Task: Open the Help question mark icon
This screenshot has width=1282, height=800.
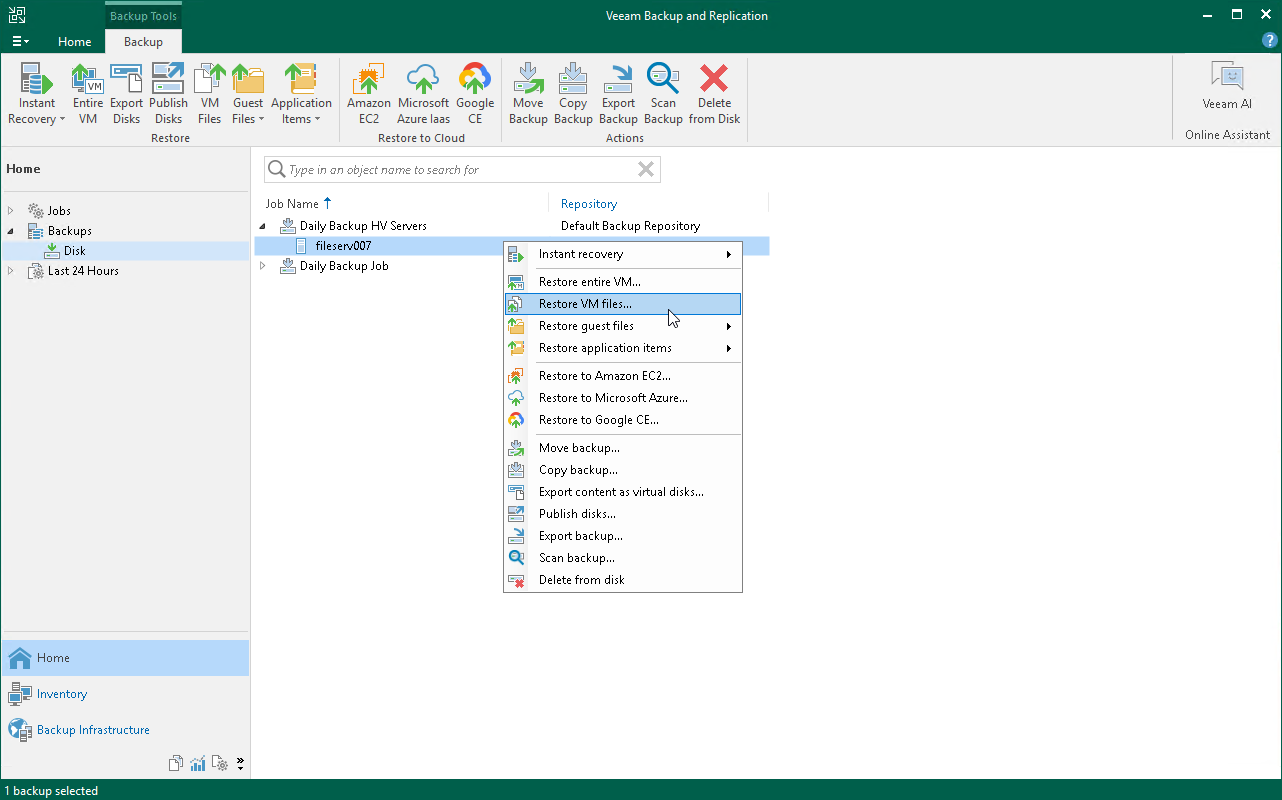Action: click(1270, 40)
